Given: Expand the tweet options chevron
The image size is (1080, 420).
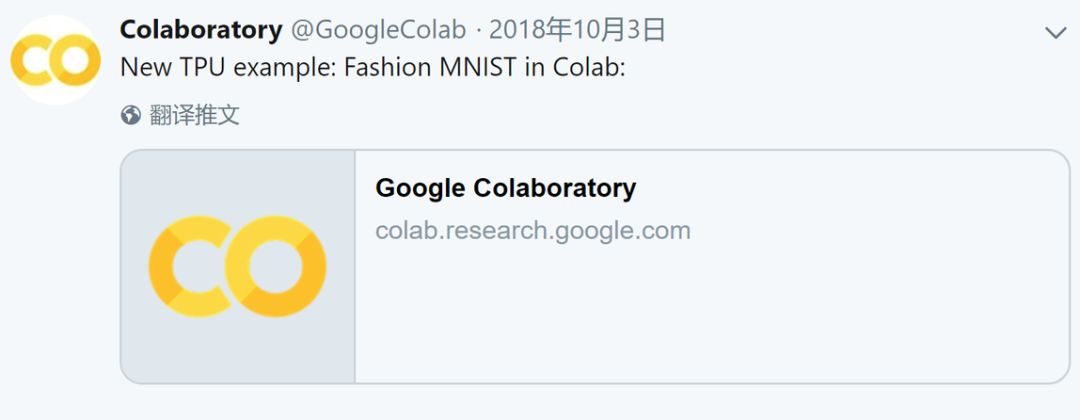Looking at the screenshot, I should tap(1055, 33).
